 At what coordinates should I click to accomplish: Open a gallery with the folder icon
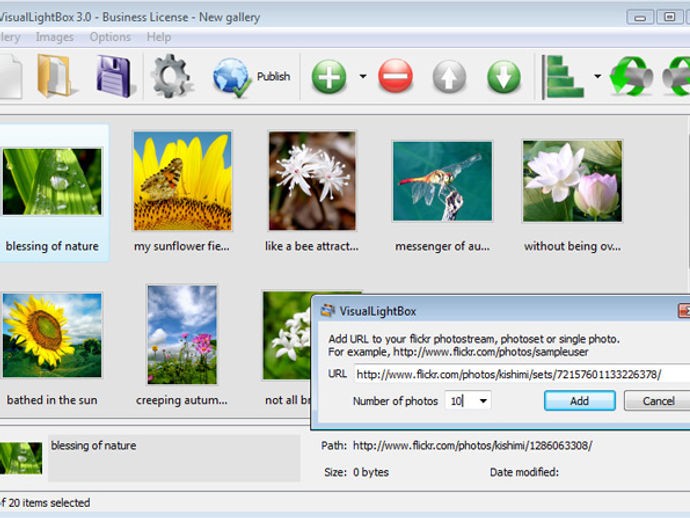[55, 76]
